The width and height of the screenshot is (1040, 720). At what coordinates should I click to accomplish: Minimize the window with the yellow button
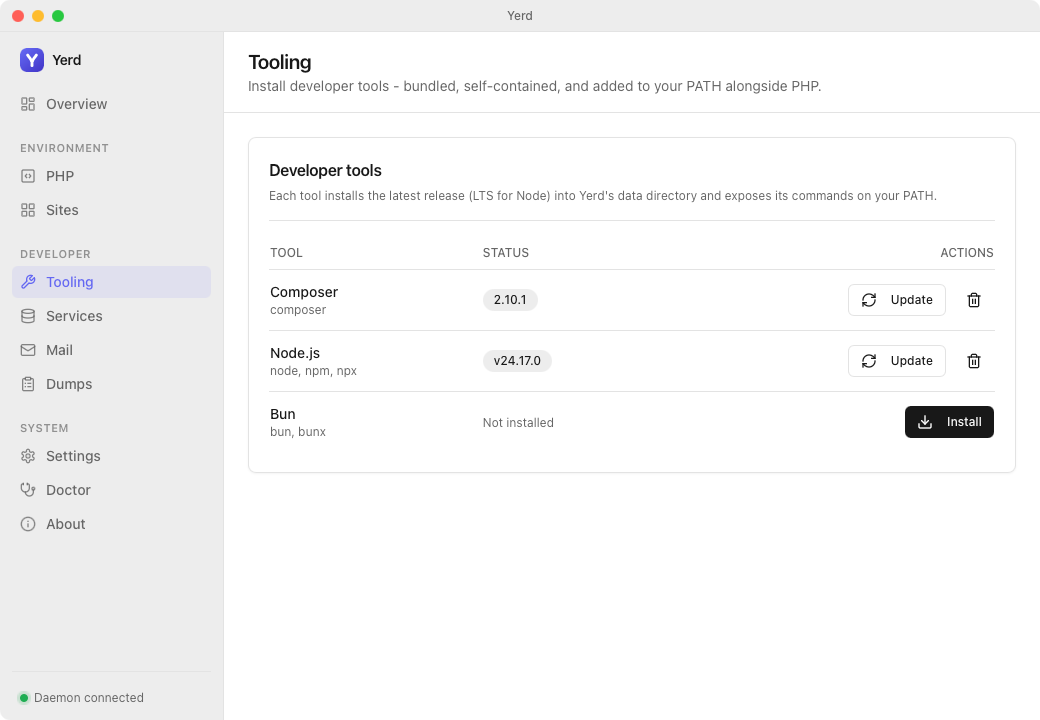point(38,16)
